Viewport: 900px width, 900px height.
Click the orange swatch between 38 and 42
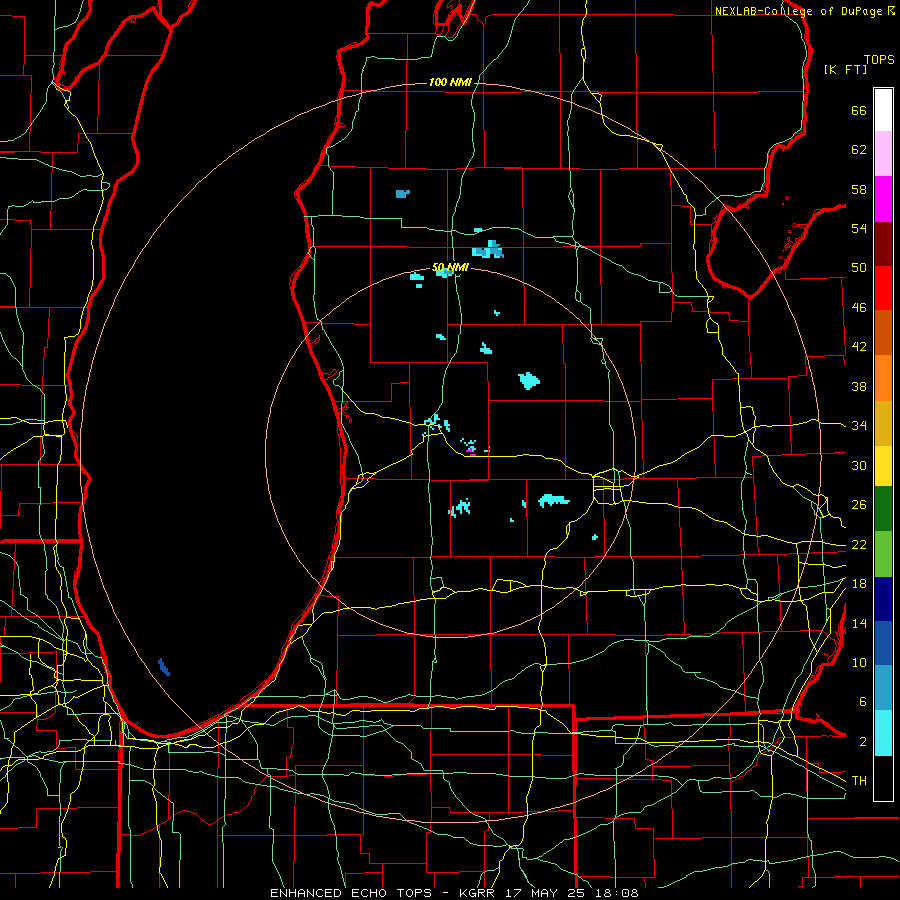[883, 378]
